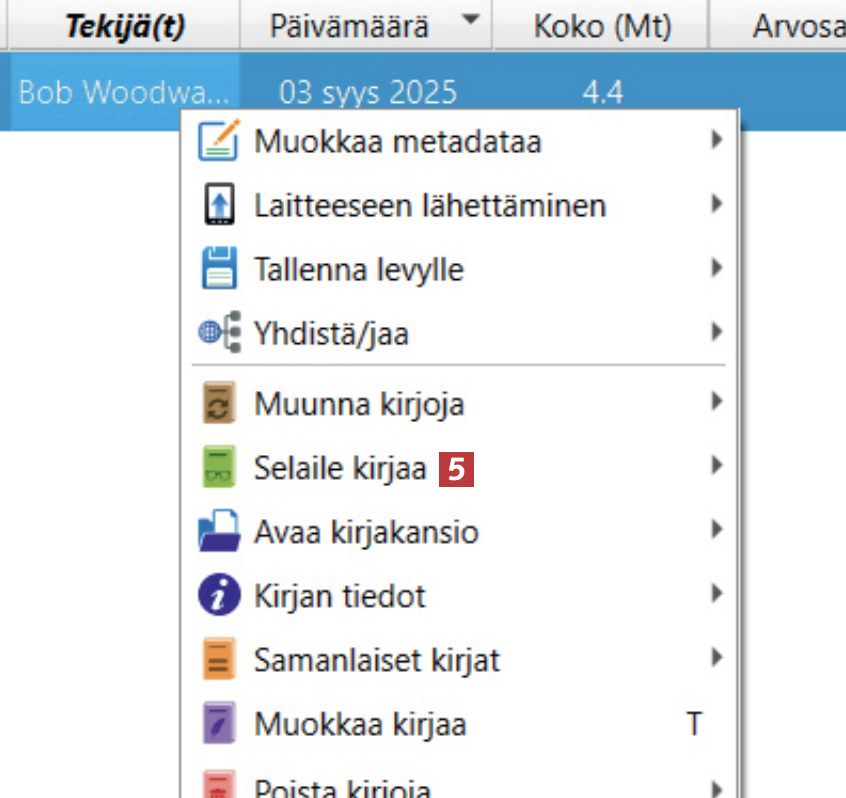The width and height of the screenshot is (846, 798).
Task: Click the Arvosa column header
Action: point(777,25)
